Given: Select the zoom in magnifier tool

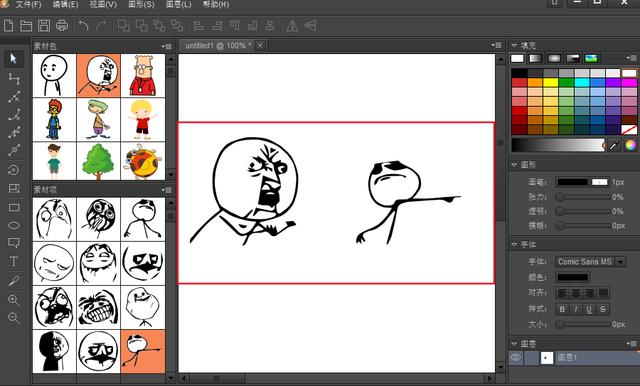Looking at the screenshot, I should point(14,300).
